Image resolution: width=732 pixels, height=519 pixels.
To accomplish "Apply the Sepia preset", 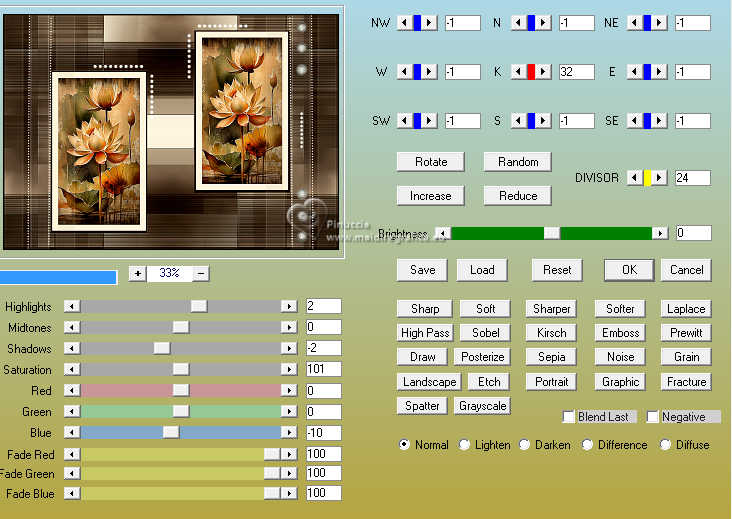I will click(551, 357).
